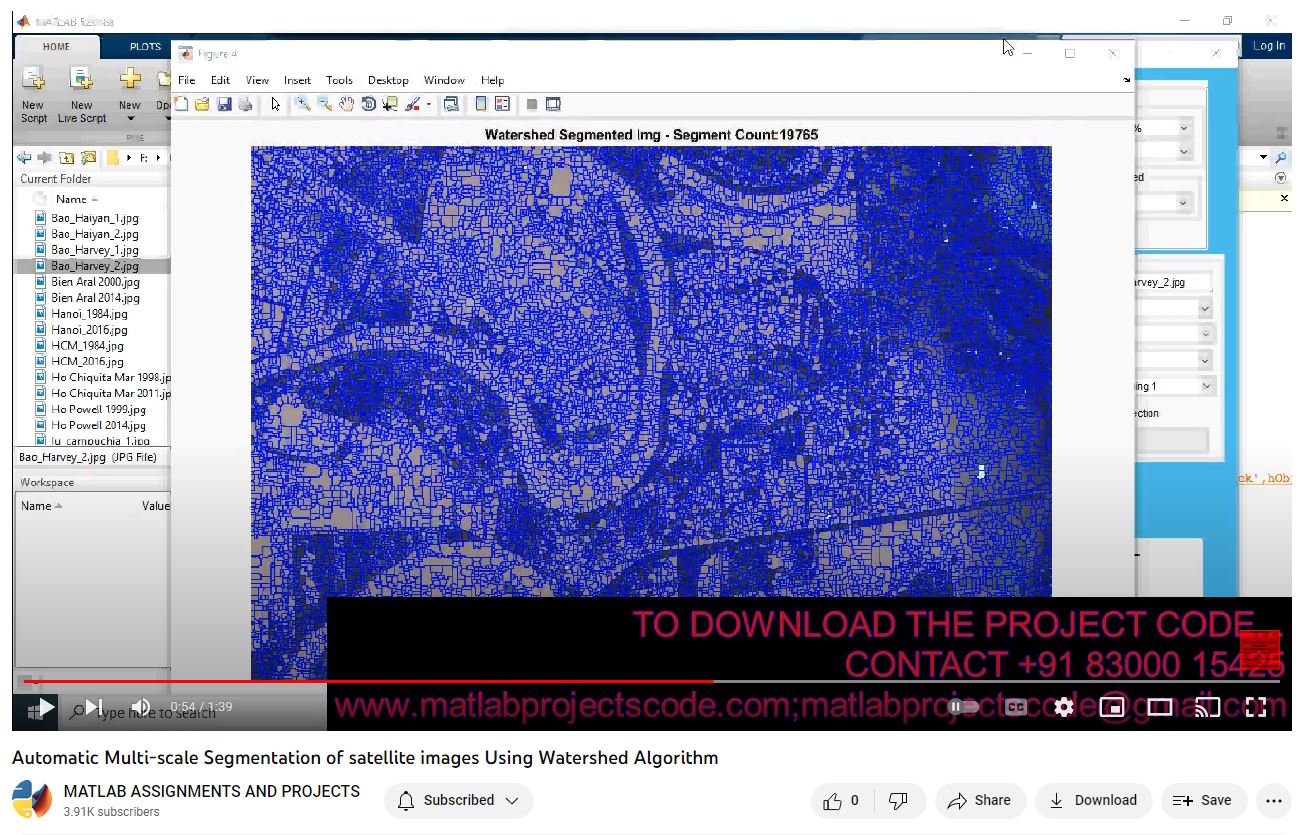Select Hanoi_1984.jpg in the Current Folder list
This screenshot has height=835, width=1298.
point(89,314)
